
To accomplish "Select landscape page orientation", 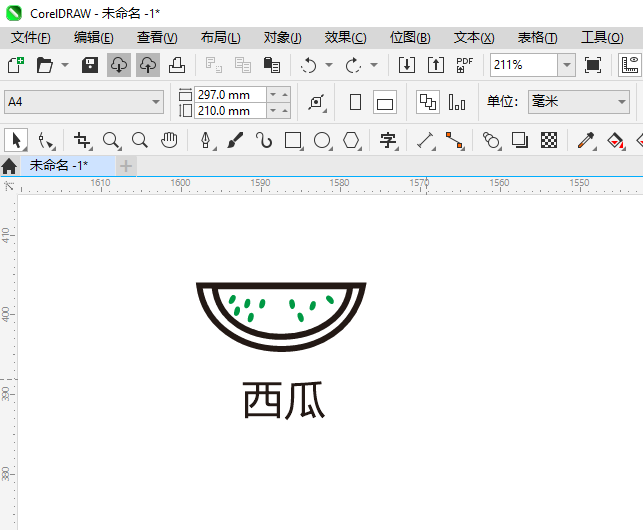I will coord(385,102).
